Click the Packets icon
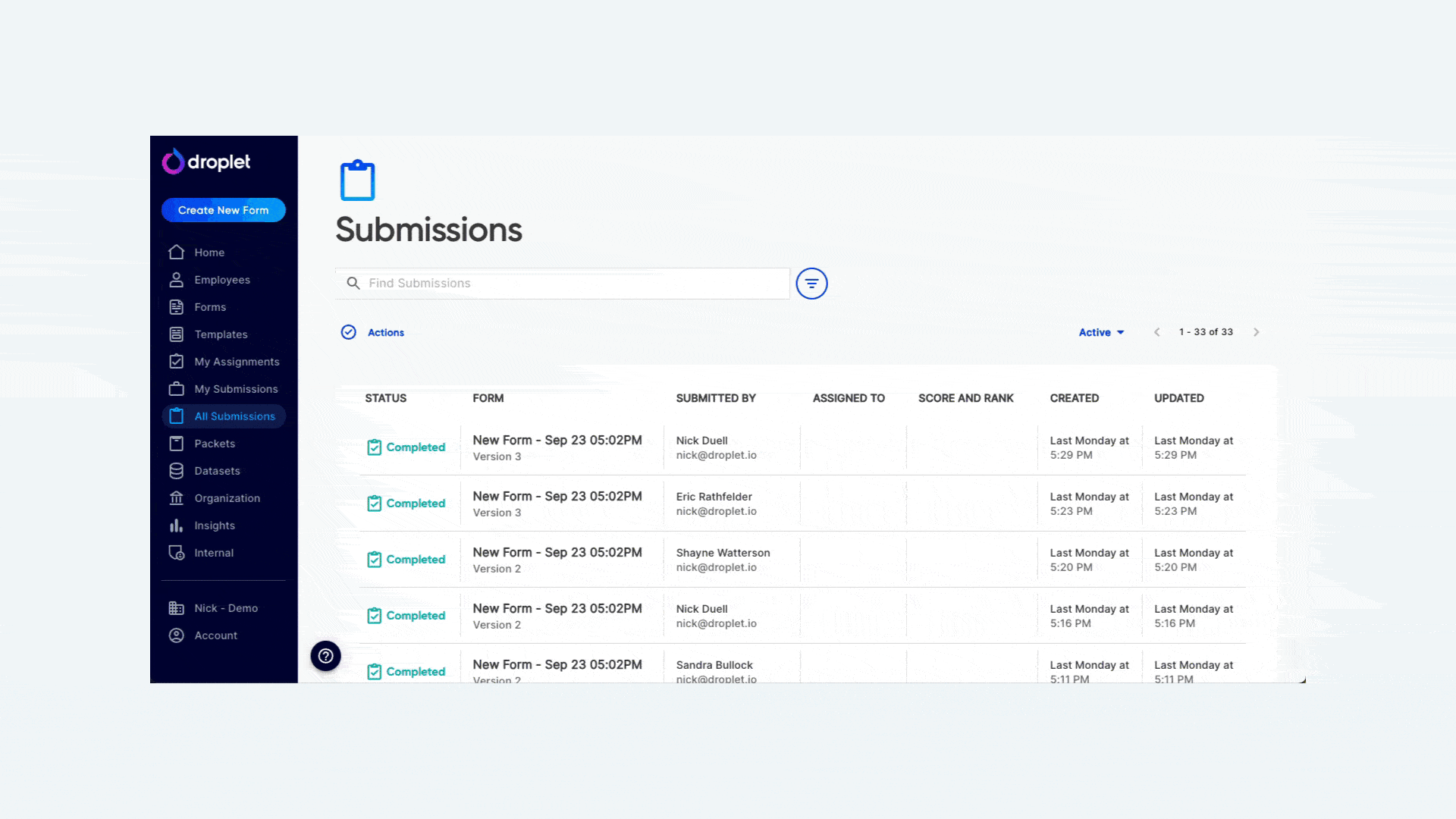 (x=177, y=444)
